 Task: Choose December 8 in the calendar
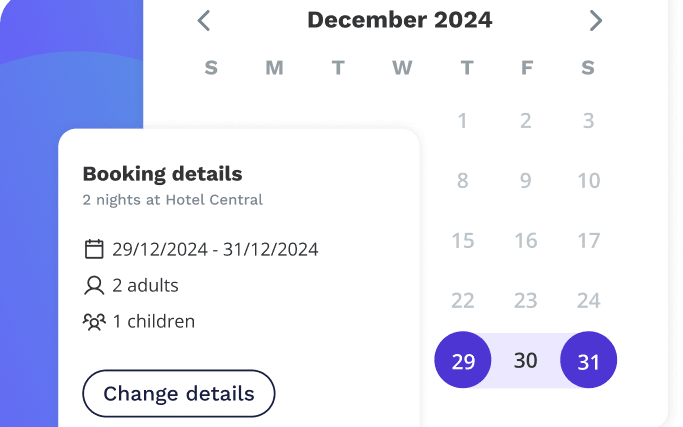463,181
